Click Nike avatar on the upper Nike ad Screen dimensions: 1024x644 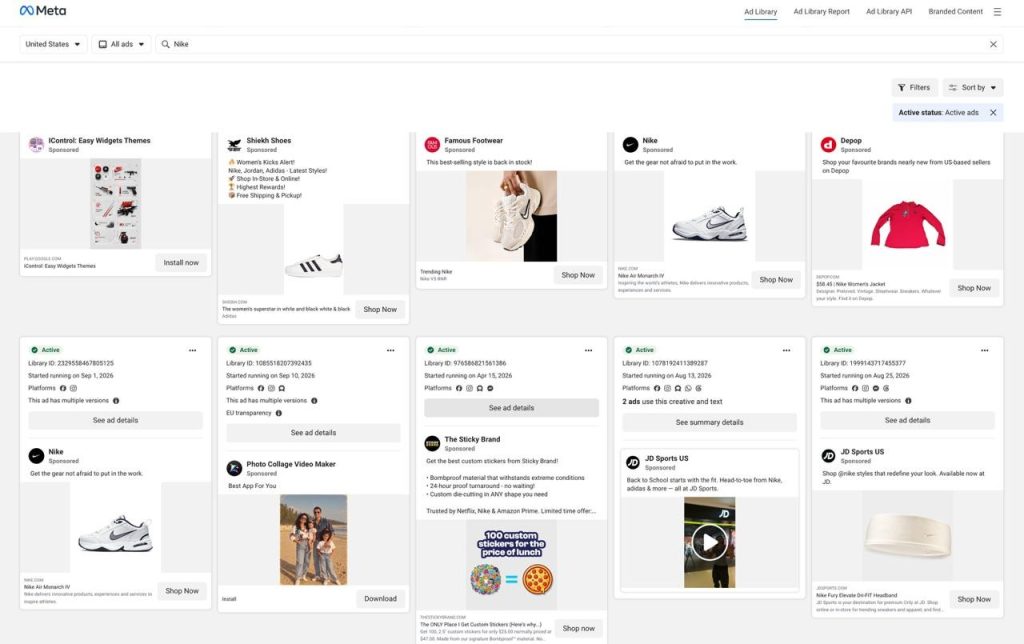click(630, 144)
